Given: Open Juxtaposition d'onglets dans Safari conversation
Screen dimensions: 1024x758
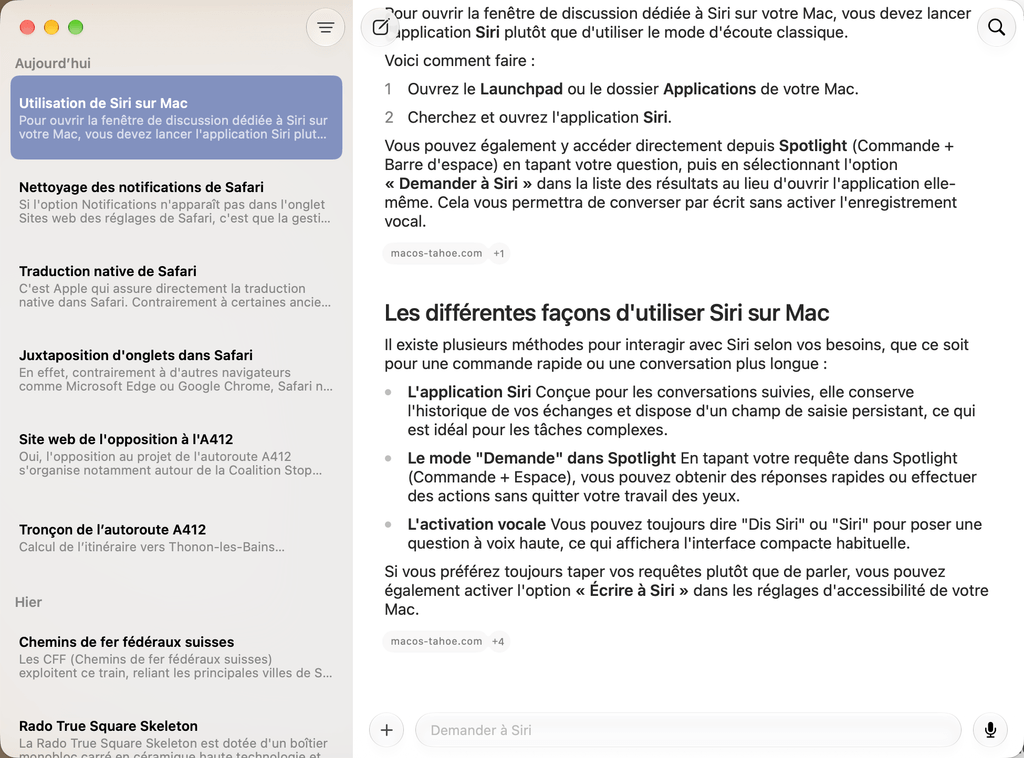Looking at the screenshot, I should point(176,370).
